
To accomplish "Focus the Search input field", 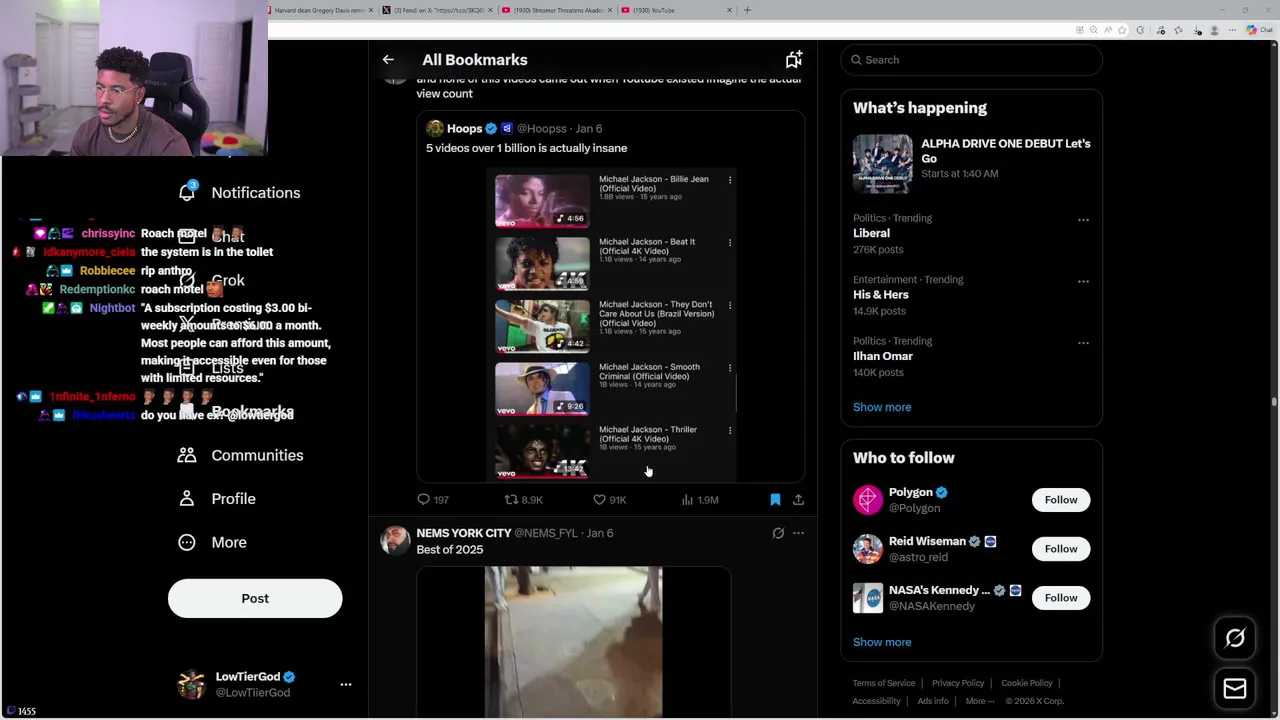I will [x=972, y=60].
